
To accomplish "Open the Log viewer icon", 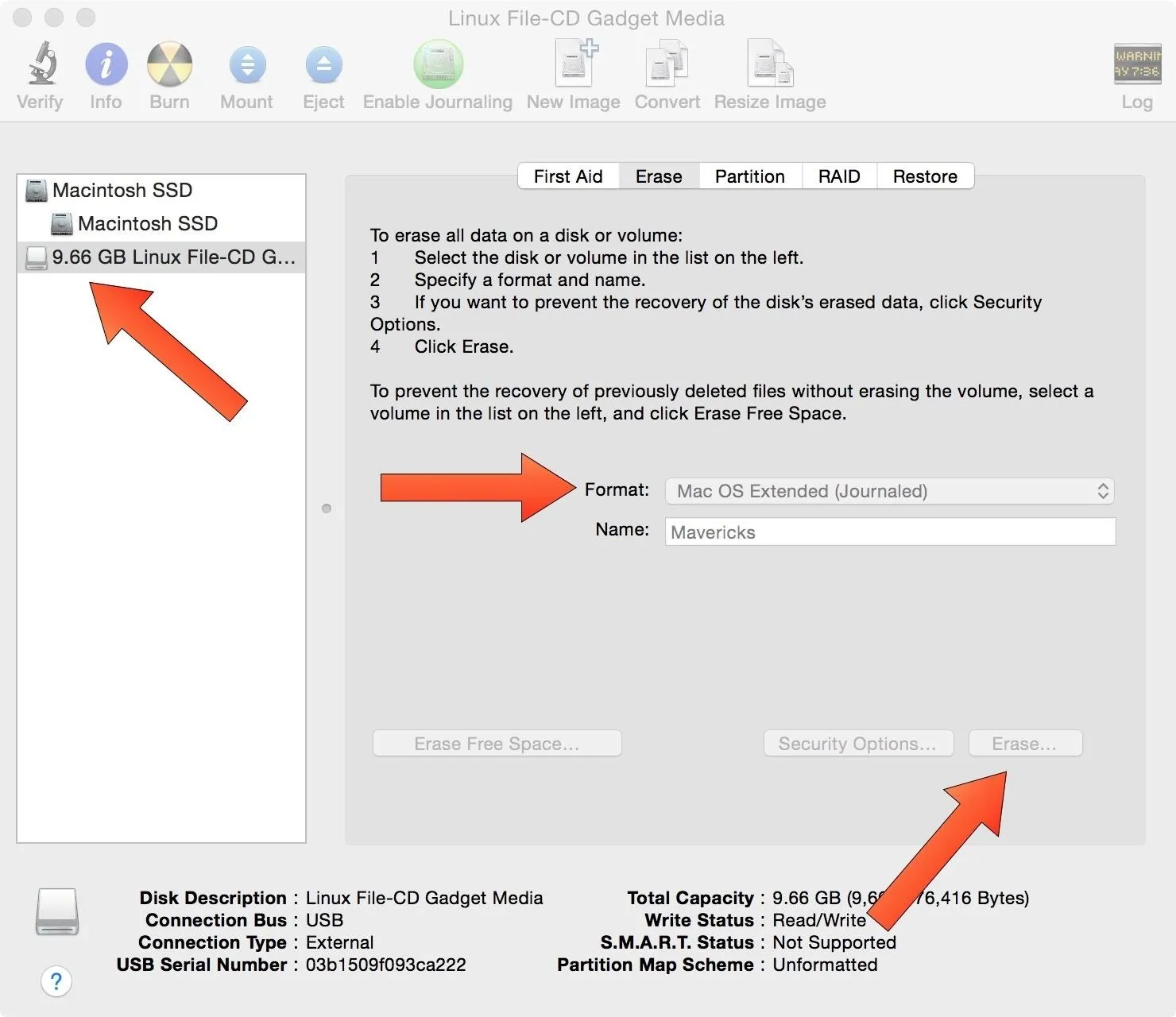I will coord(1137,64).
